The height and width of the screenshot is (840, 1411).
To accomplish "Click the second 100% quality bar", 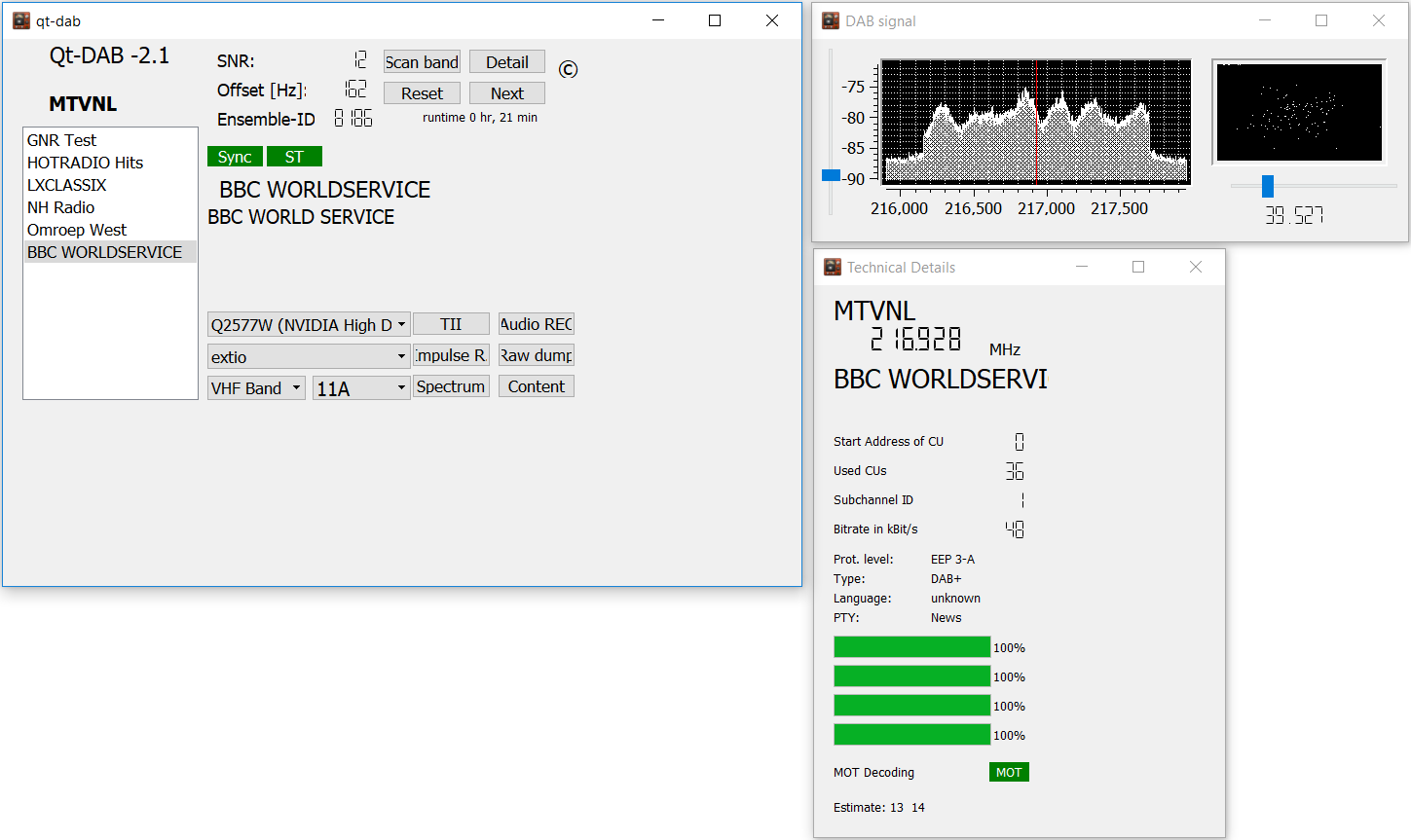I will click(x=911, y=676).
